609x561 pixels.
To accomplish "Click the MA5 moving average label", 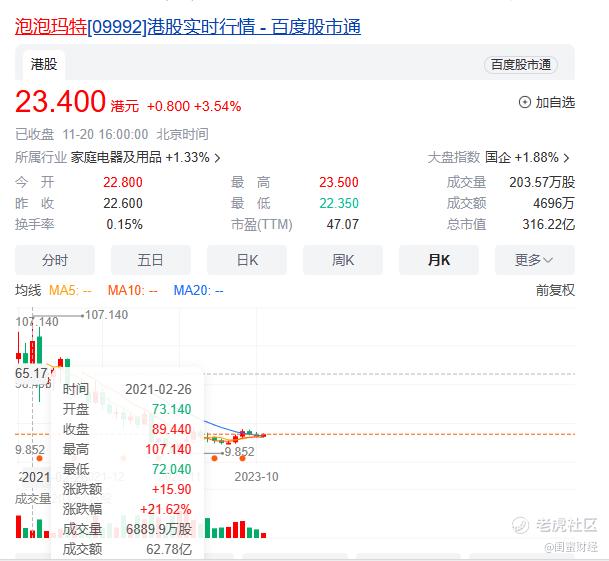I will point(70,290).
